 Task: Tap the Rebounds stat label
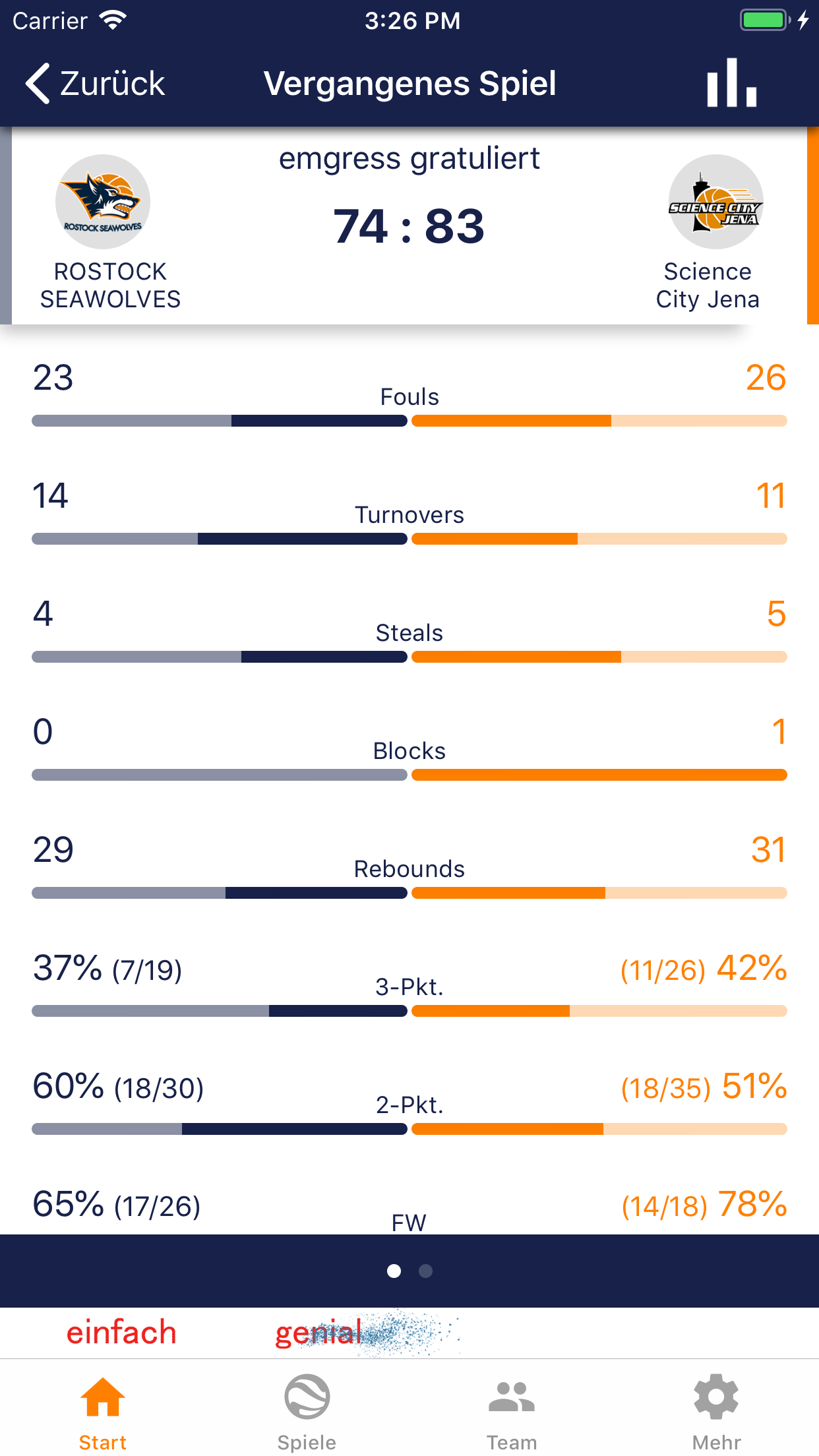[x=409, y=869]
